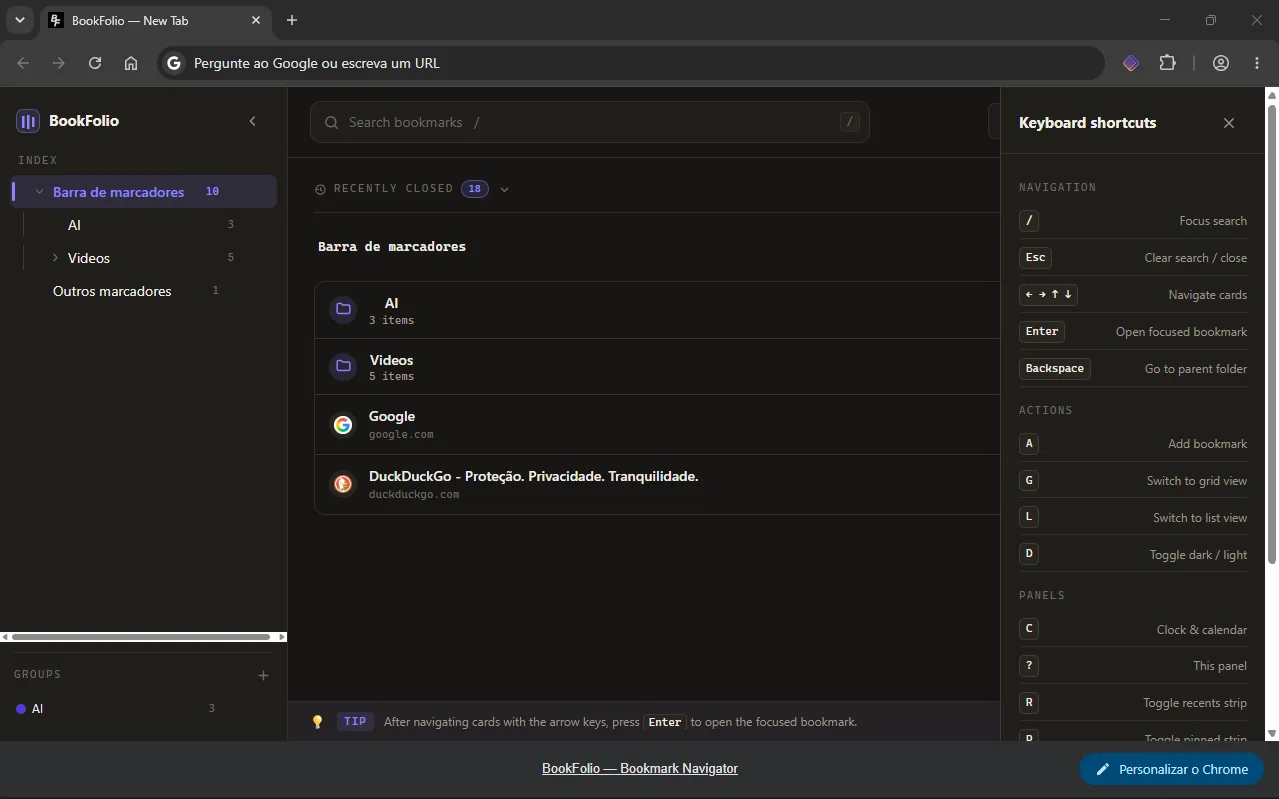1279x799 pixels.
Task: Click the AI folder icon in list
Action: point(343,309)
